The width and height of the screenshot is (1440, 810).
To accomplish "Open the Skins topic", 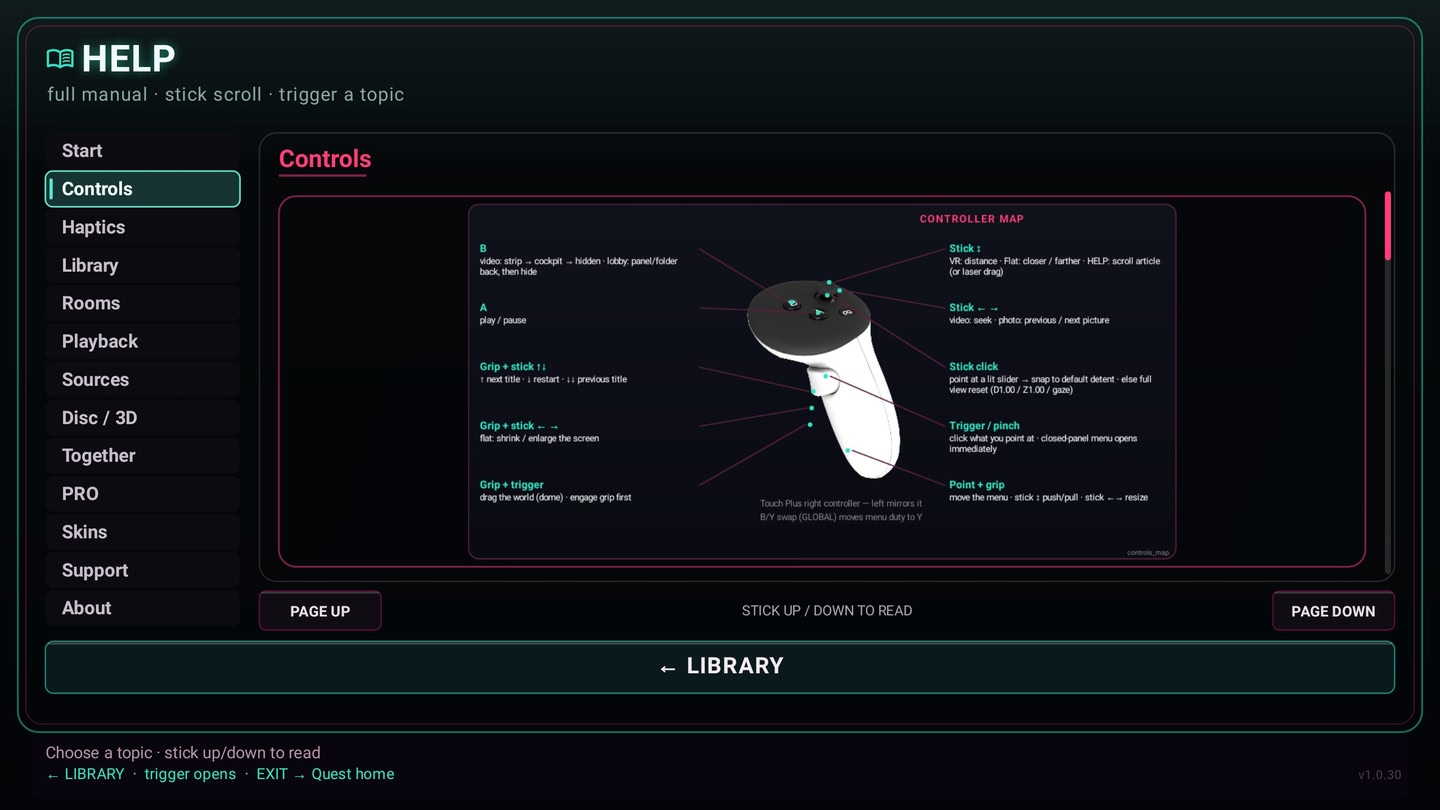I will click(x=142, y=531).
